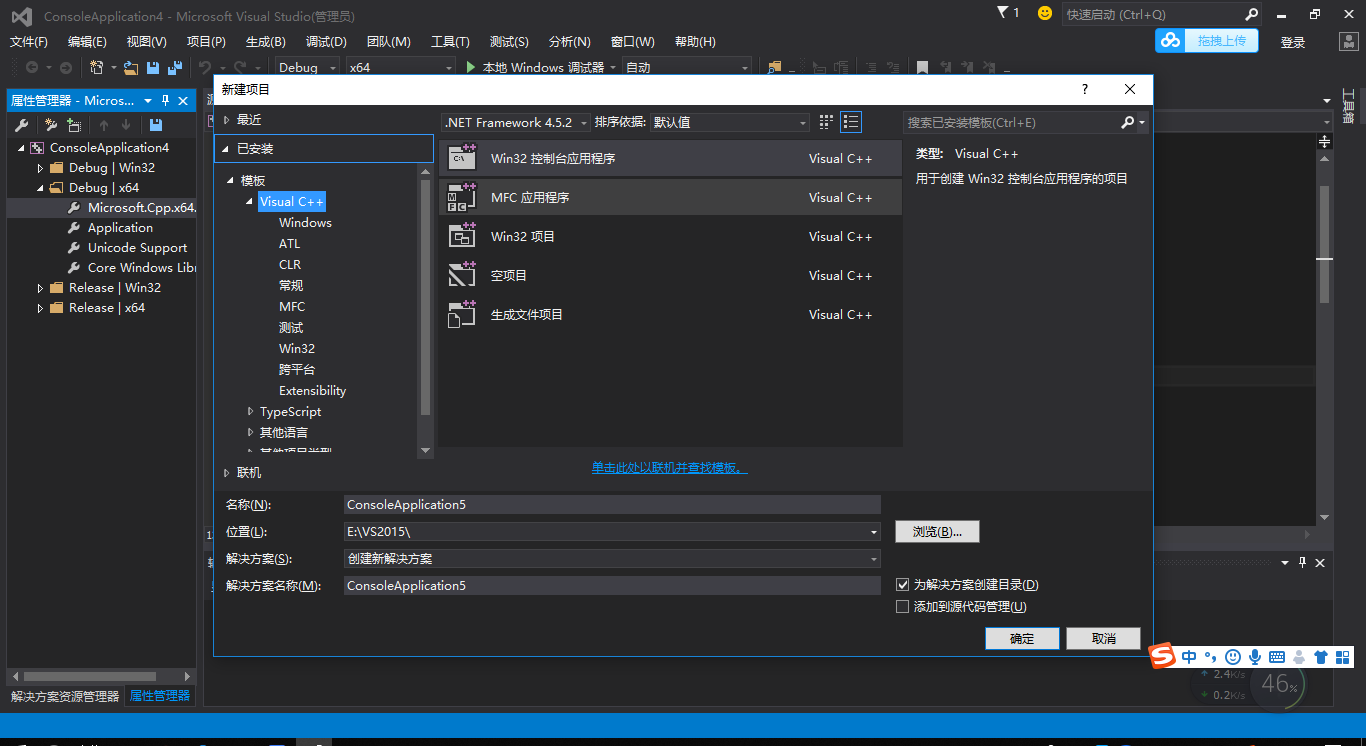Click the wrench icon in Property Manager toolbar
This screenshot has height=746, width=1366.
click(x=22, y=125)
